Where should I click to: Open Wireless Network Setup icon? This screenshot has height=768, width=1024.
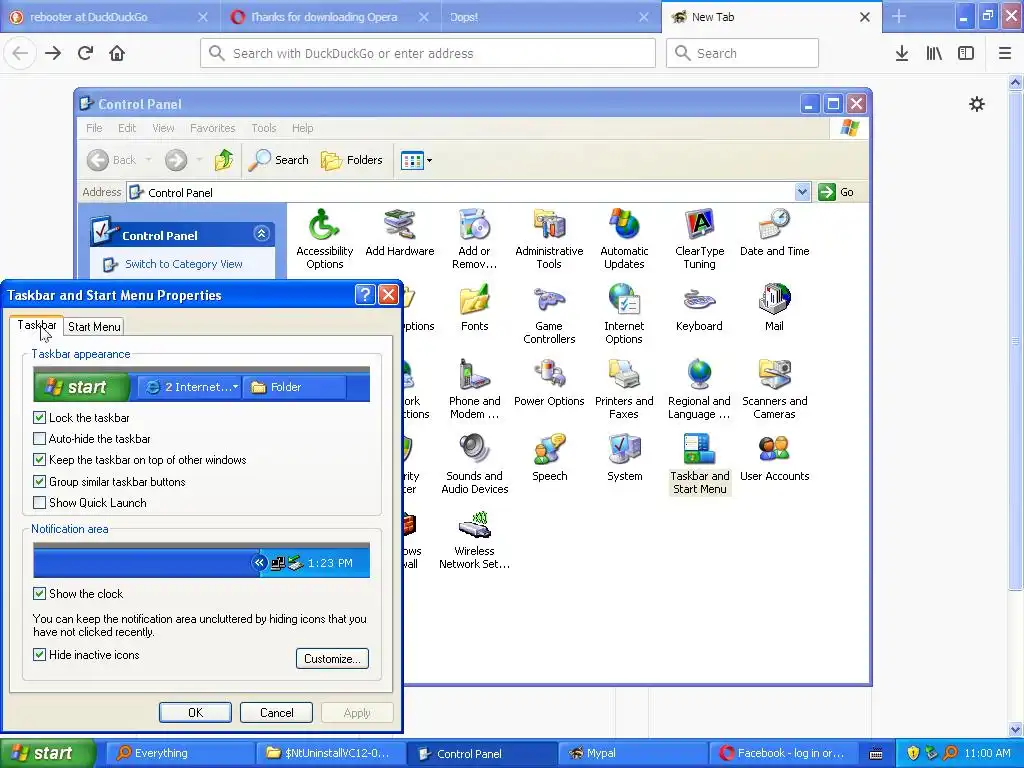click(x=474, y=539)
